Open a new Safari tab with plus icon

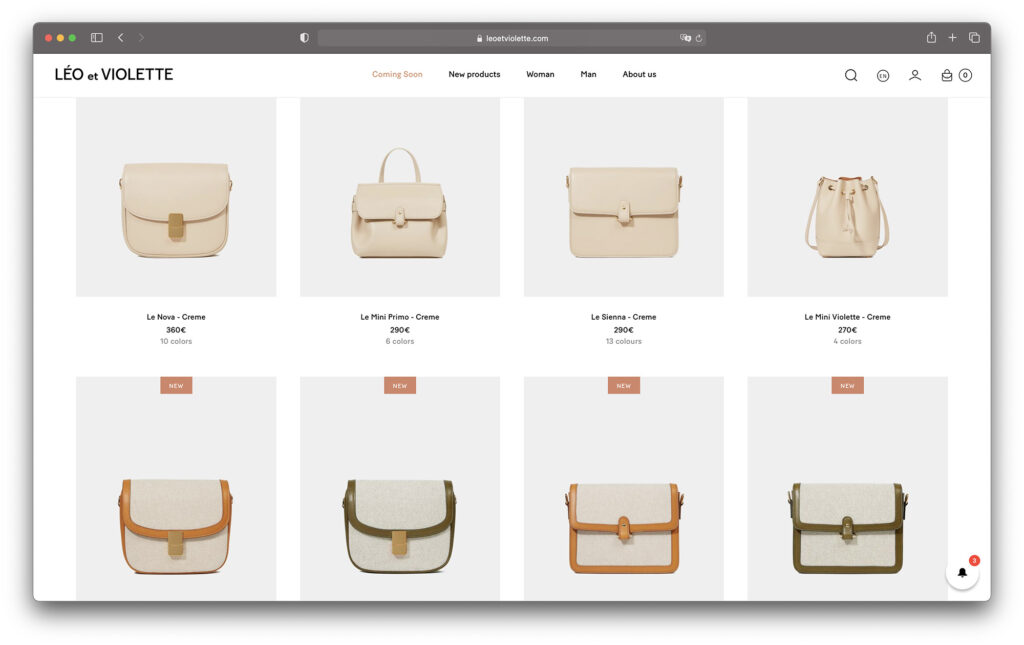coord(952,38)
